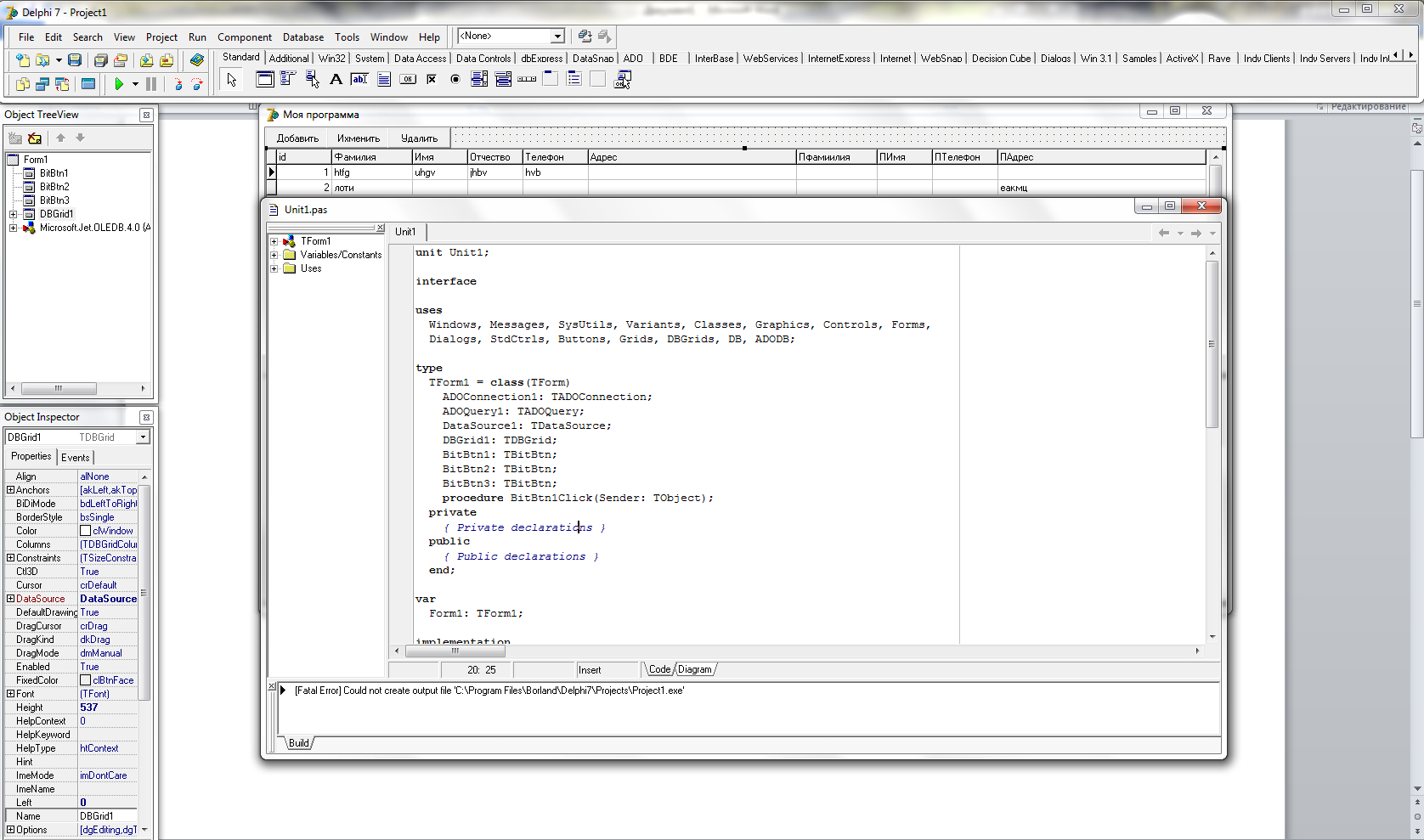Click the Trace Into debugger icon
The width and height of the screenshot is (1424, 840).
178,84
